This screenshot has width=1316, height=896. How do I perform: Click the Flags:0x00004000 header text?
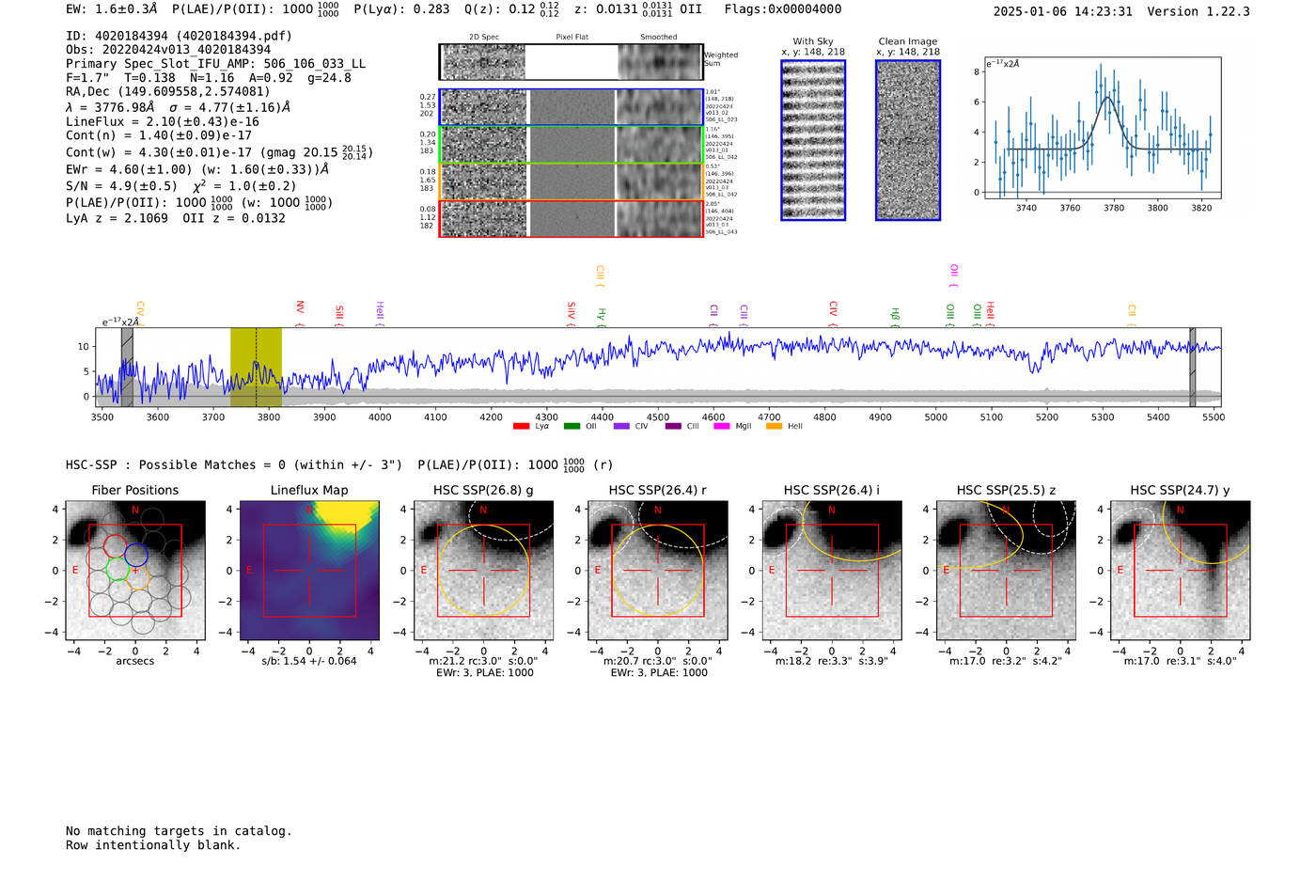pos(783,9)
